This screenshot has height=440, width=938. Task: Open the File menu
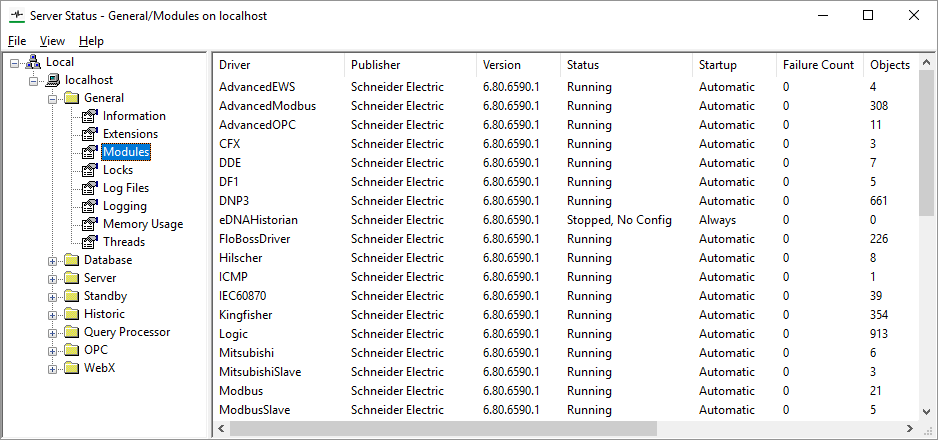click(x=17, y=41)
